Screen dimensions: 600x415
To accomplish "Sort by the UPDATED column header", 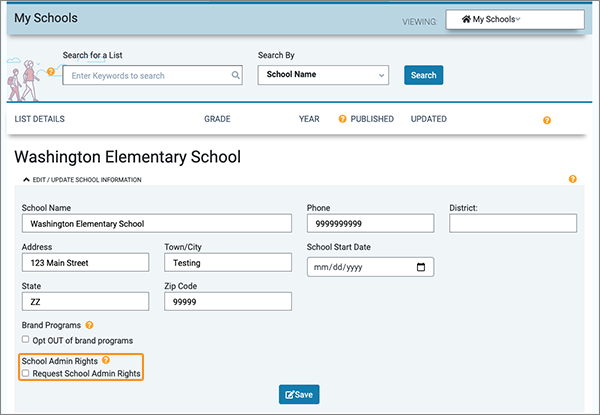I will tap(429, 119).
